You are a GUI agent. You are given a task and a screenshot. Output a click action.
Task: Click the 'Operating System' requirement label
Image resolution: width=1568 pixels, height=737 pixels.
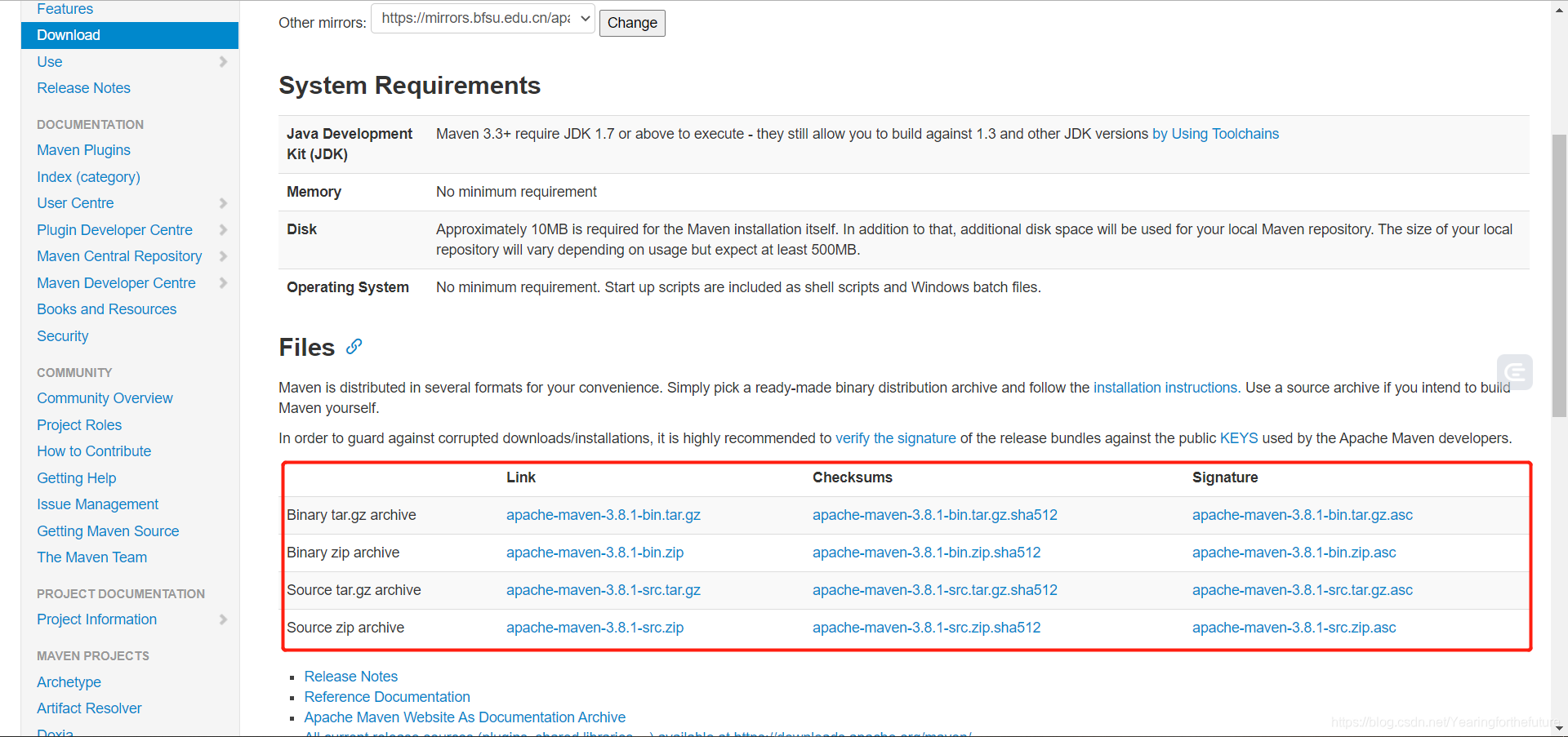(x=348, y=287)
